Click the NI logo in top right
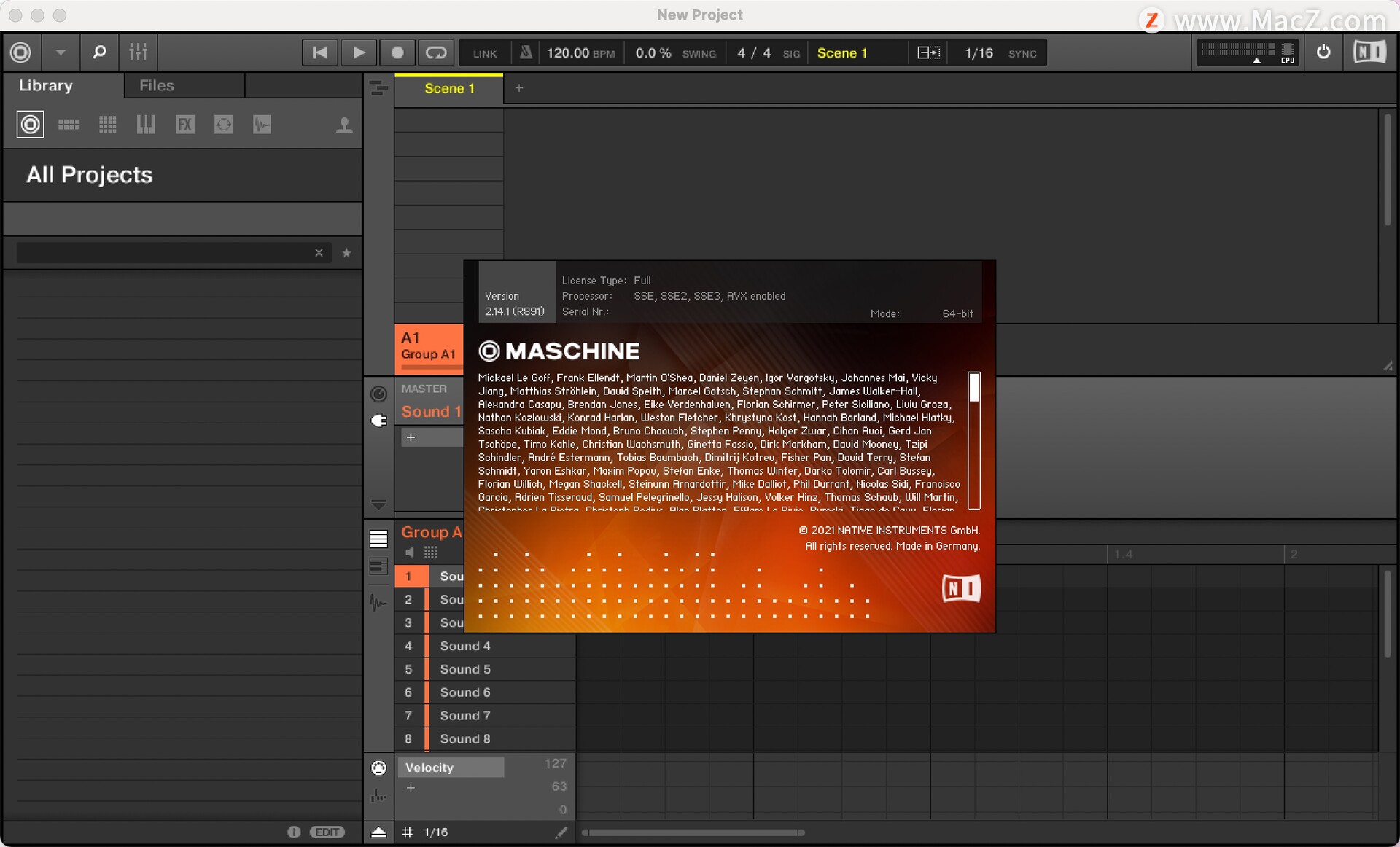This screenshot has height=847, width=1400. 1369,52
